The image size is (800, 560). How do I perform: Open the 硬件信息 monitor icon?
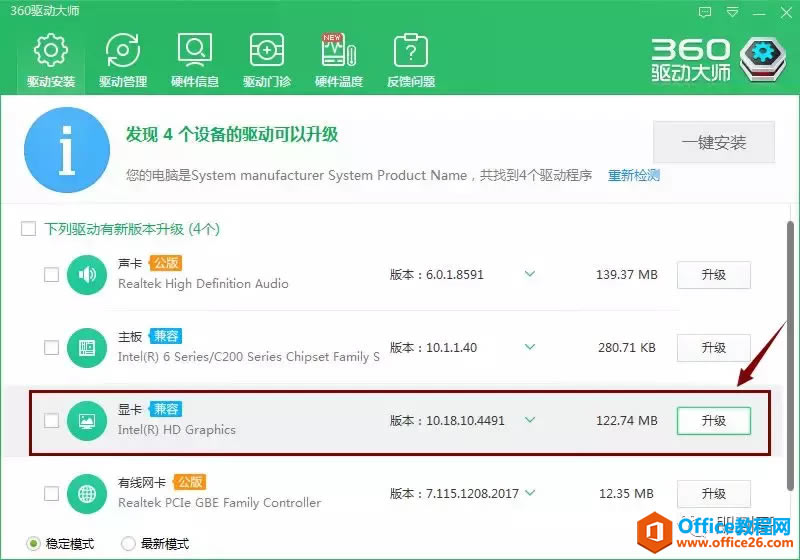(x=194, y=49)
